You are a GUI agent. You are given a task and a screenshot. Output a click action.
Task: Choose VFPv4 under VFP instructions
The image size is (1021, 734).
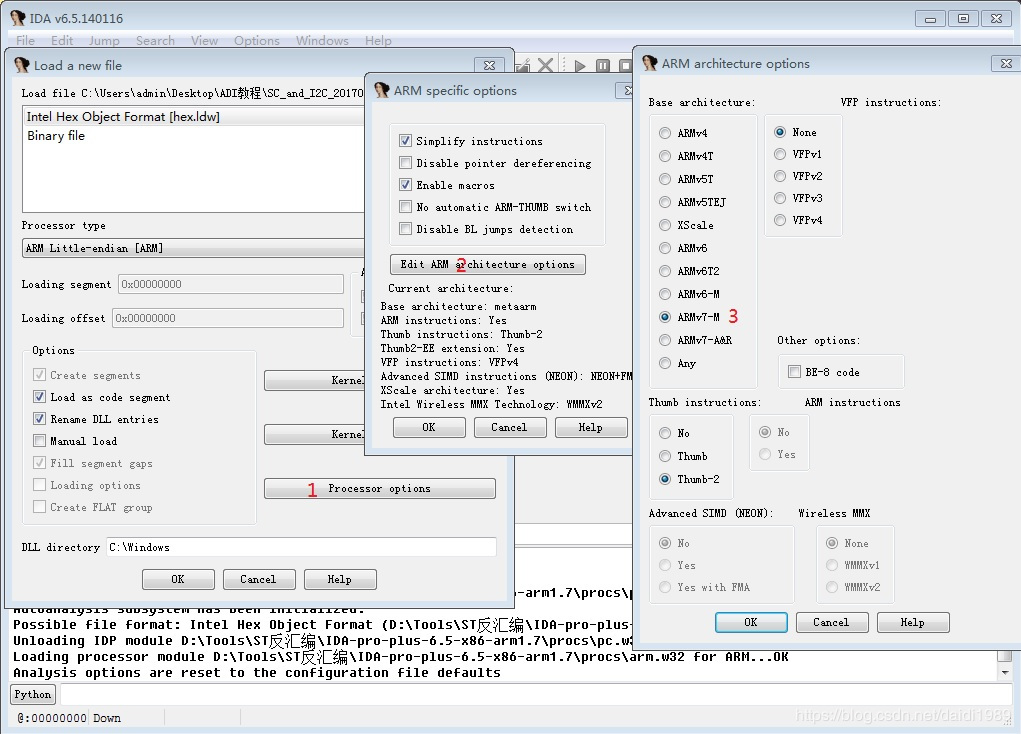(x=780, y=220)
